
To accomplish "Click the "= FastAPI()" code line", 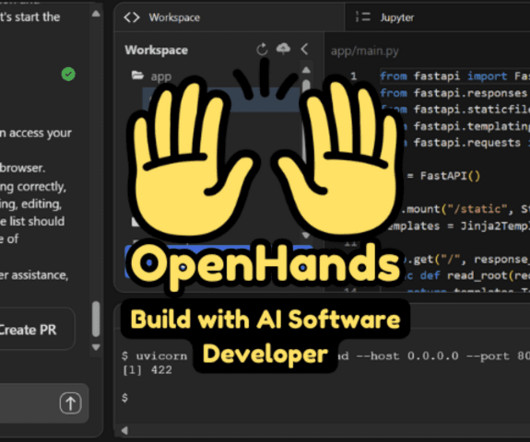I will tap(443, 176).
